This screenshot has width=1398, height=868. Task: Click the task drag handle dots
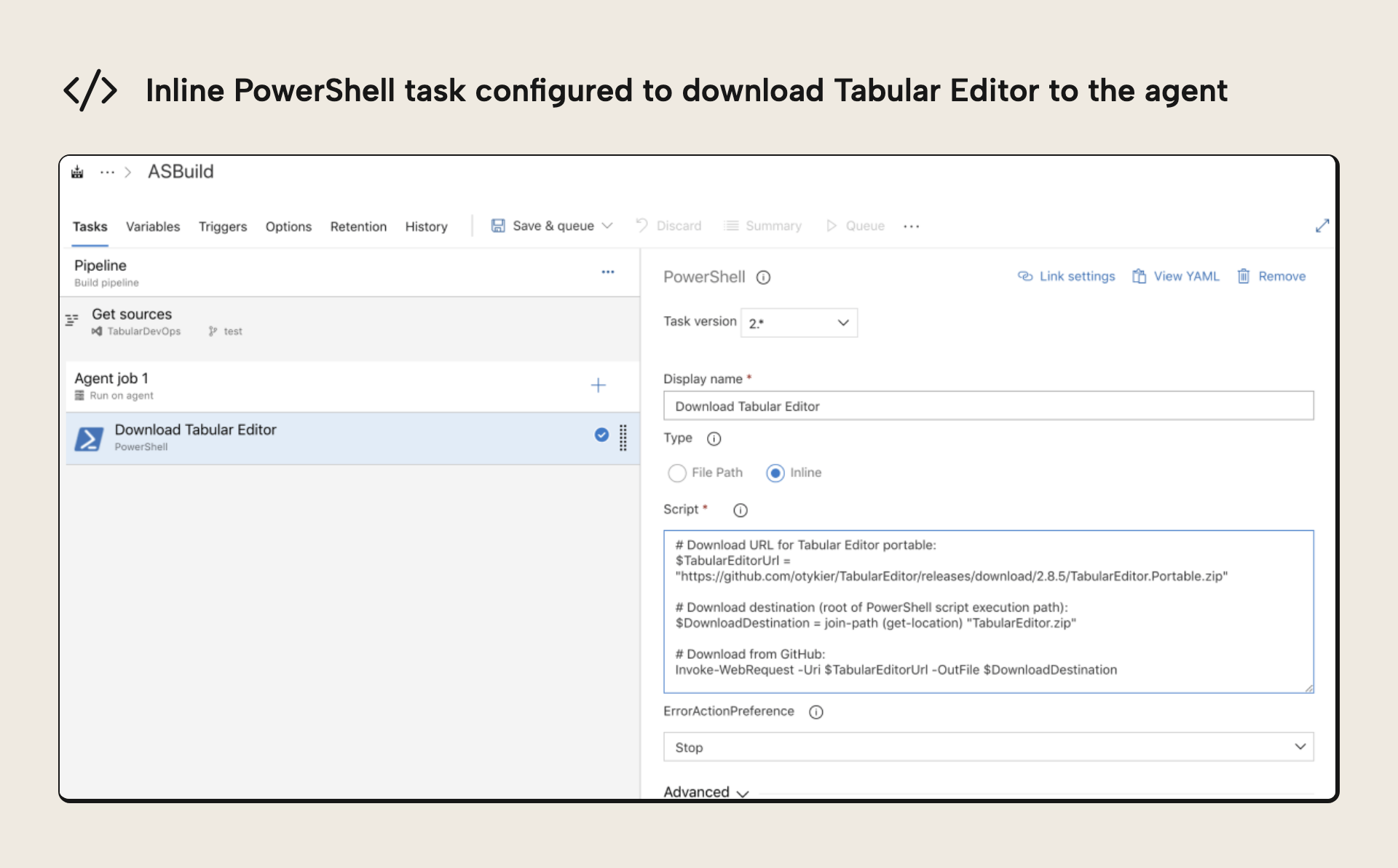[x=623, y=438]
